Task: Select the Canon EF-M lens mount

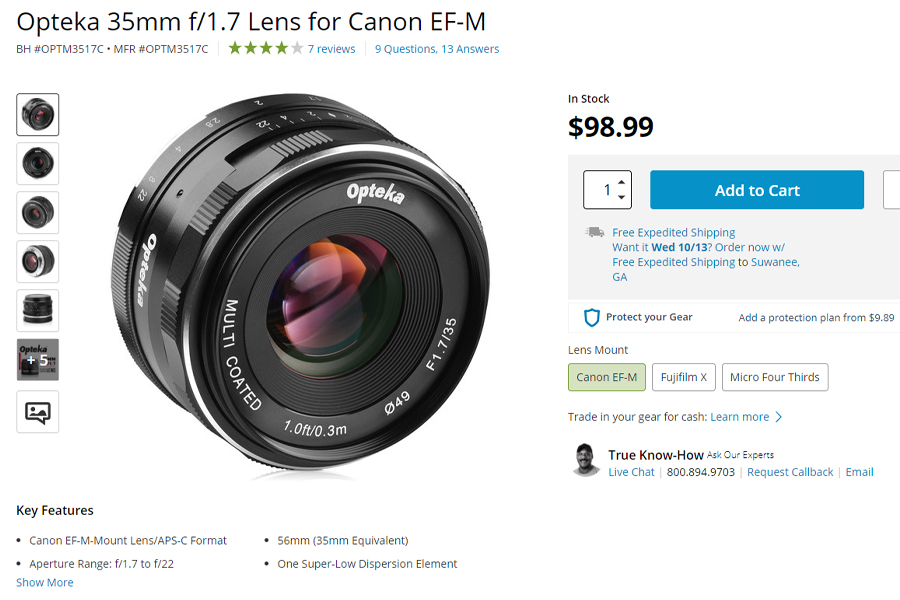Action: pyautogui.click(x=607, y=377)
